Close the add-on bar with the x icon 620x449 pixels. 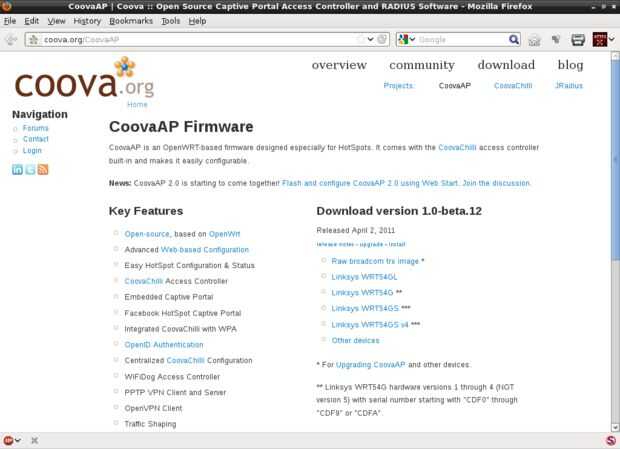[x=34, y=440]
